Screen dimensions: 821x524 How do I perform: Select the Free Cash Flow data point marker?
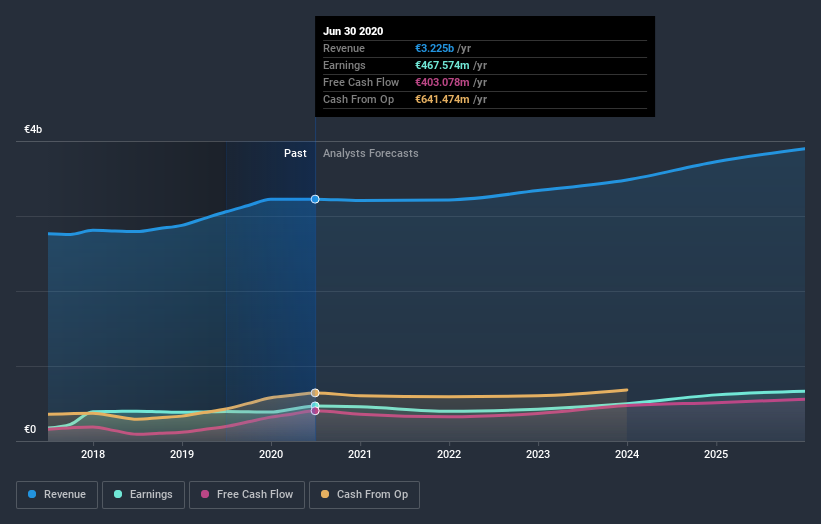[315, 411]
